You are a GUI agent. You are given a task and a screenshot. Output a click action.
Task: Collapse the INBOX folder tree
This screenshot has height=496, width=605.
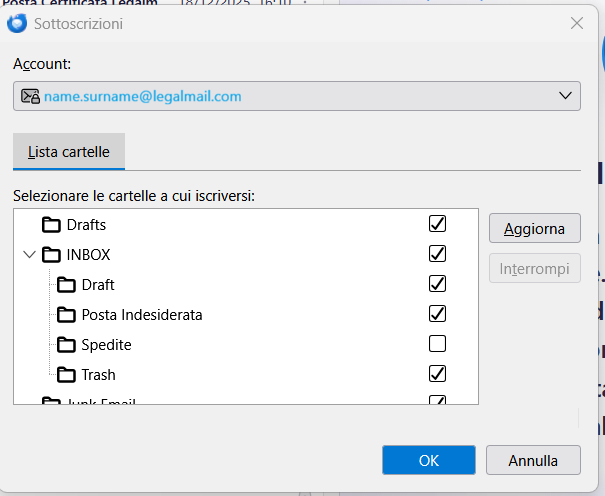[x=28, y=255]
